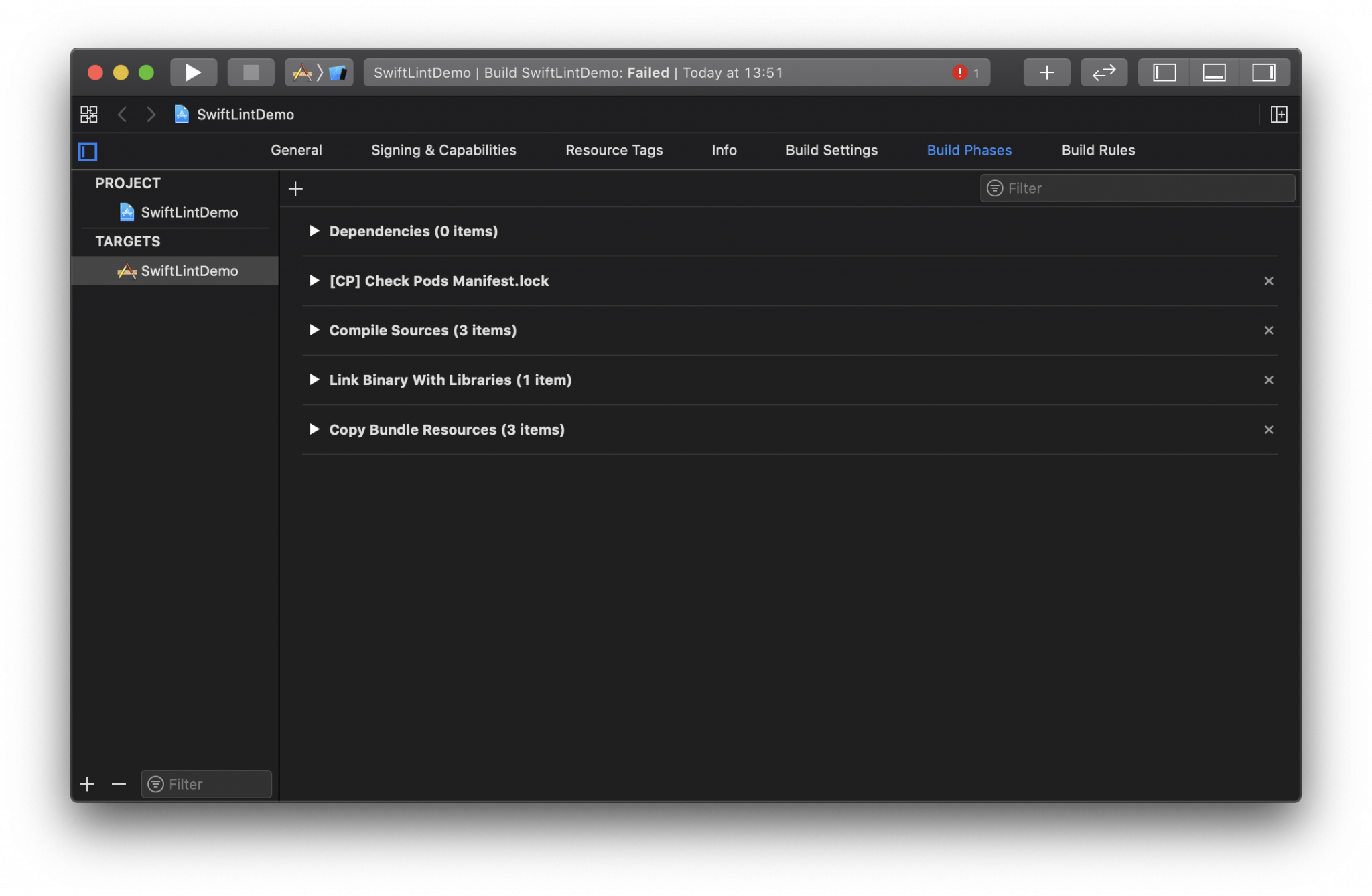
Task: Toggle the right inspector panel icon
Action: (x=1265, y=72)
